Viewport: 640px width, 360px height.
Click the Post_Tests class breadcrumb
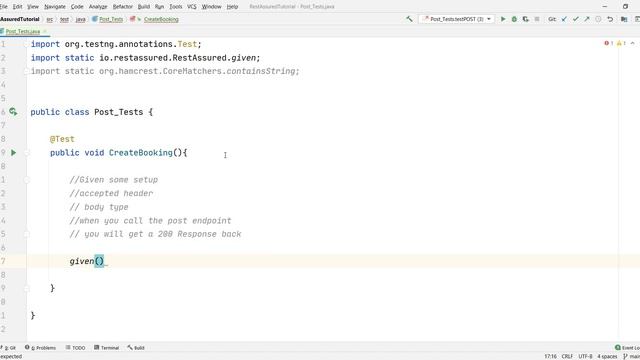(x=108, y=19)
